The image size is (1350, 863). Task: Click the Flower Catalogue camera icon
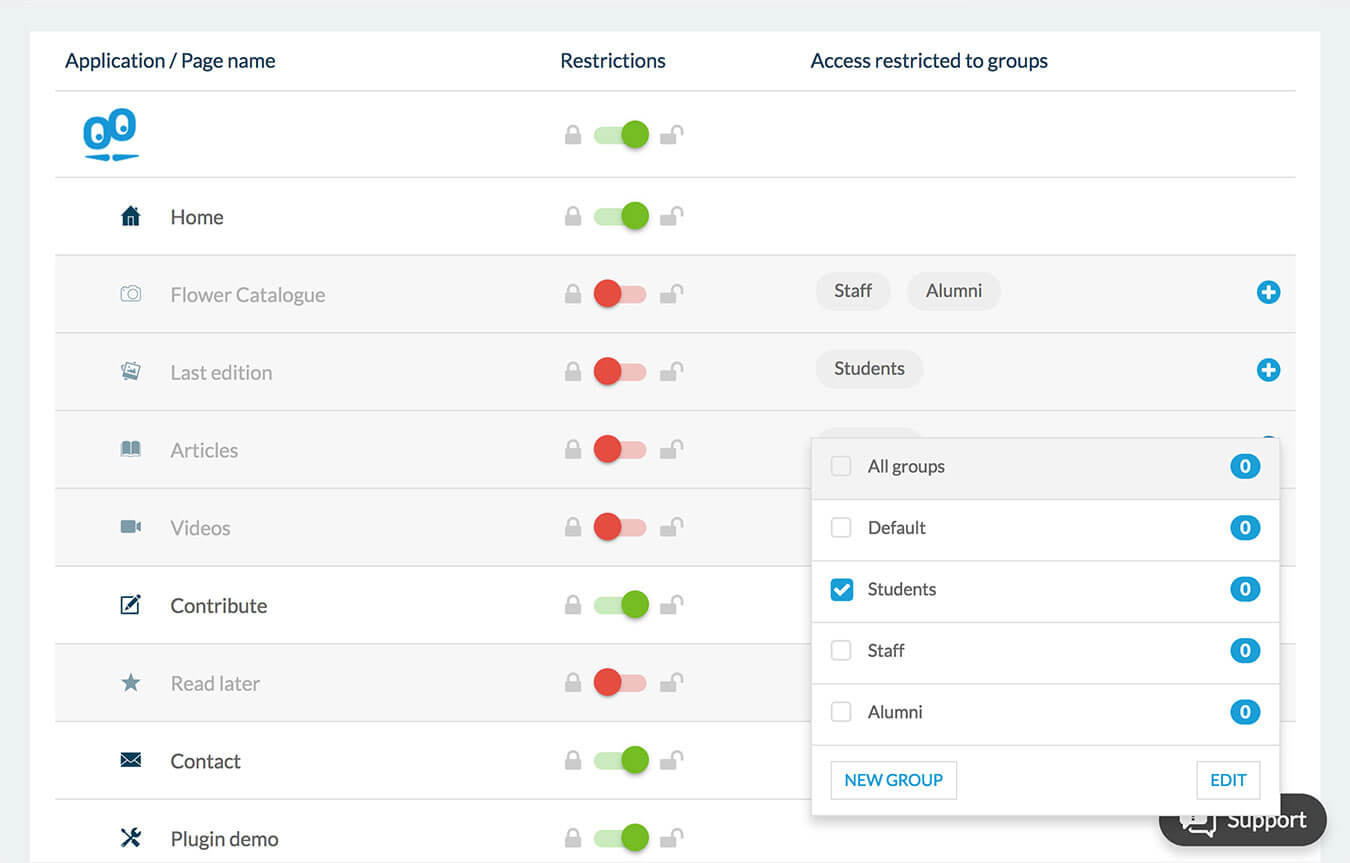[x=130, y=294]
